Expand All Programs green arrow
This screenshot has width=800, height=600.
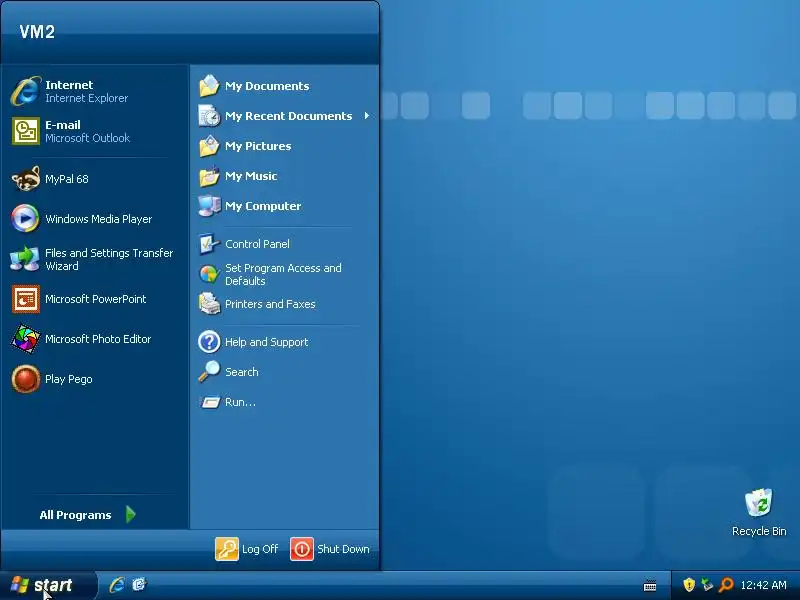point(131,514)
